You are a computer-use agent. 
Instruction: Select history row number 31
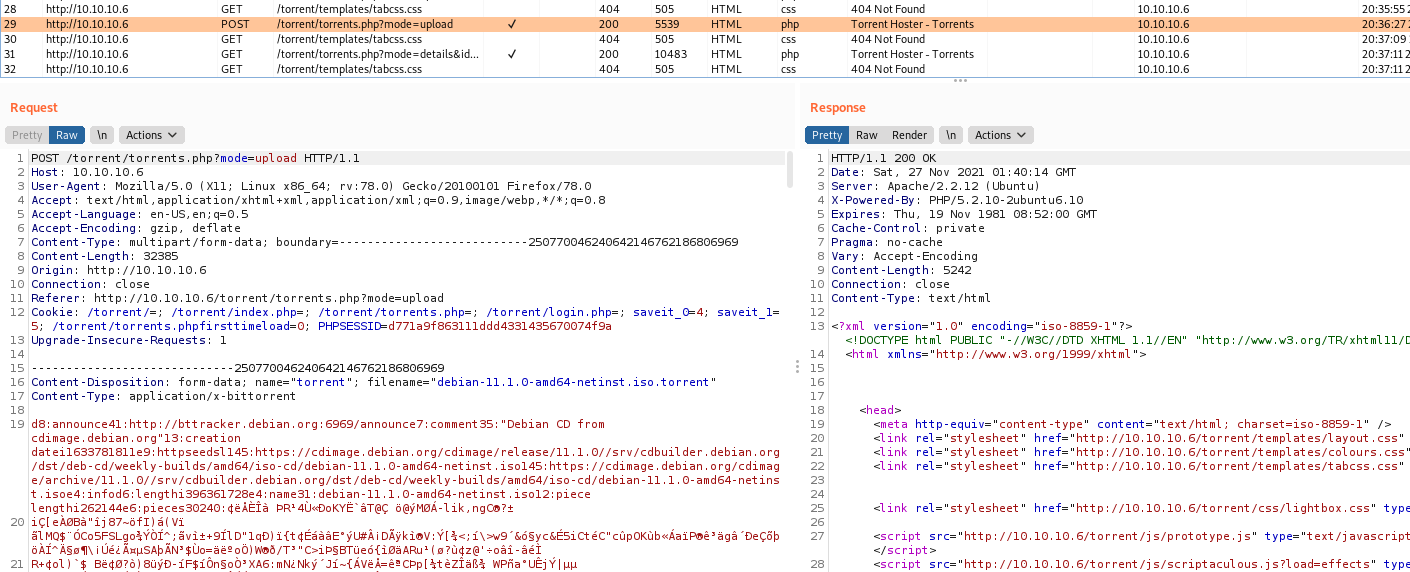[x=705, y=54]
